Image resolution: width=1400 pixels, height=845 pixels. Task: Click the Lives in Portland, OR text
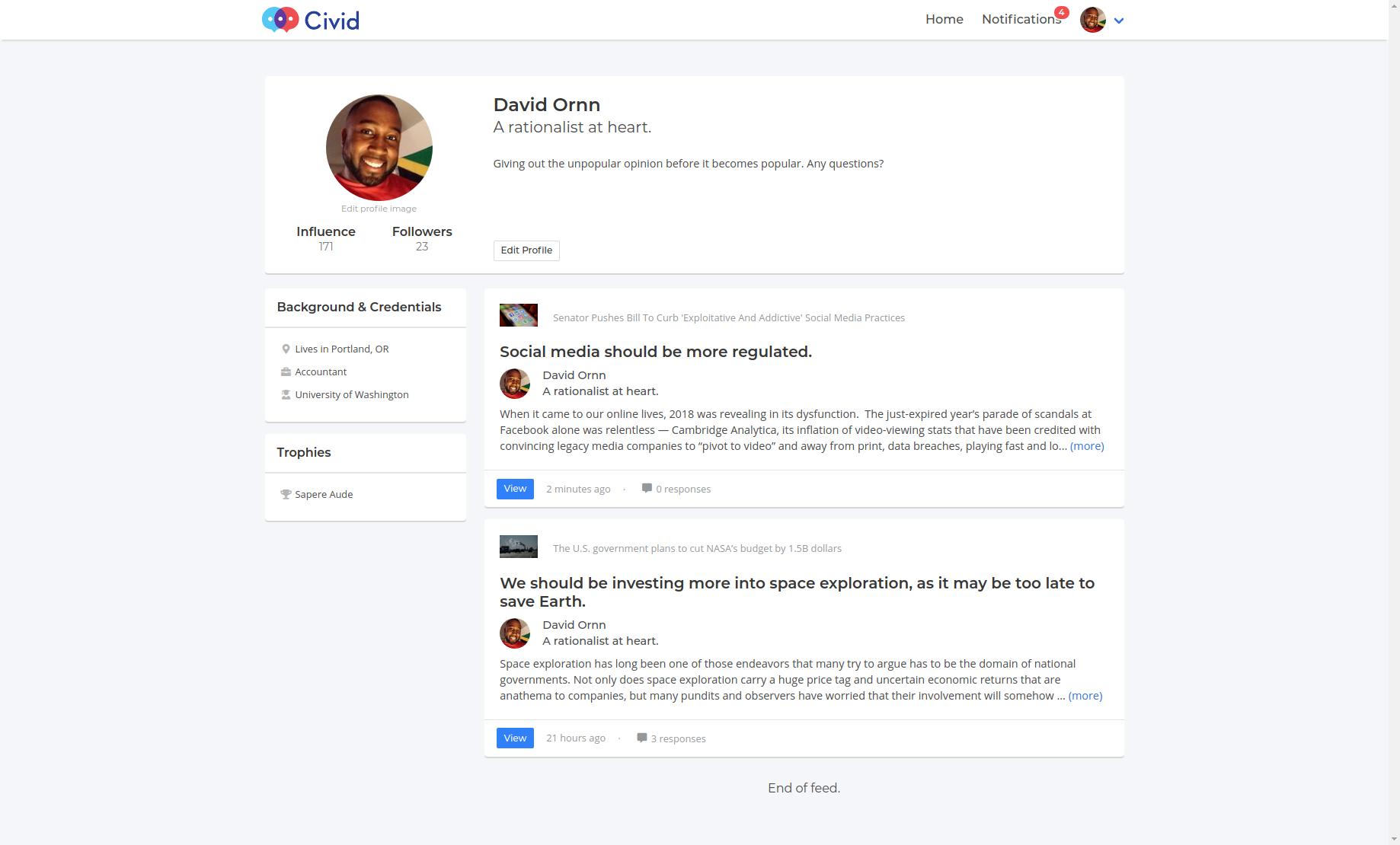point(342,349)
